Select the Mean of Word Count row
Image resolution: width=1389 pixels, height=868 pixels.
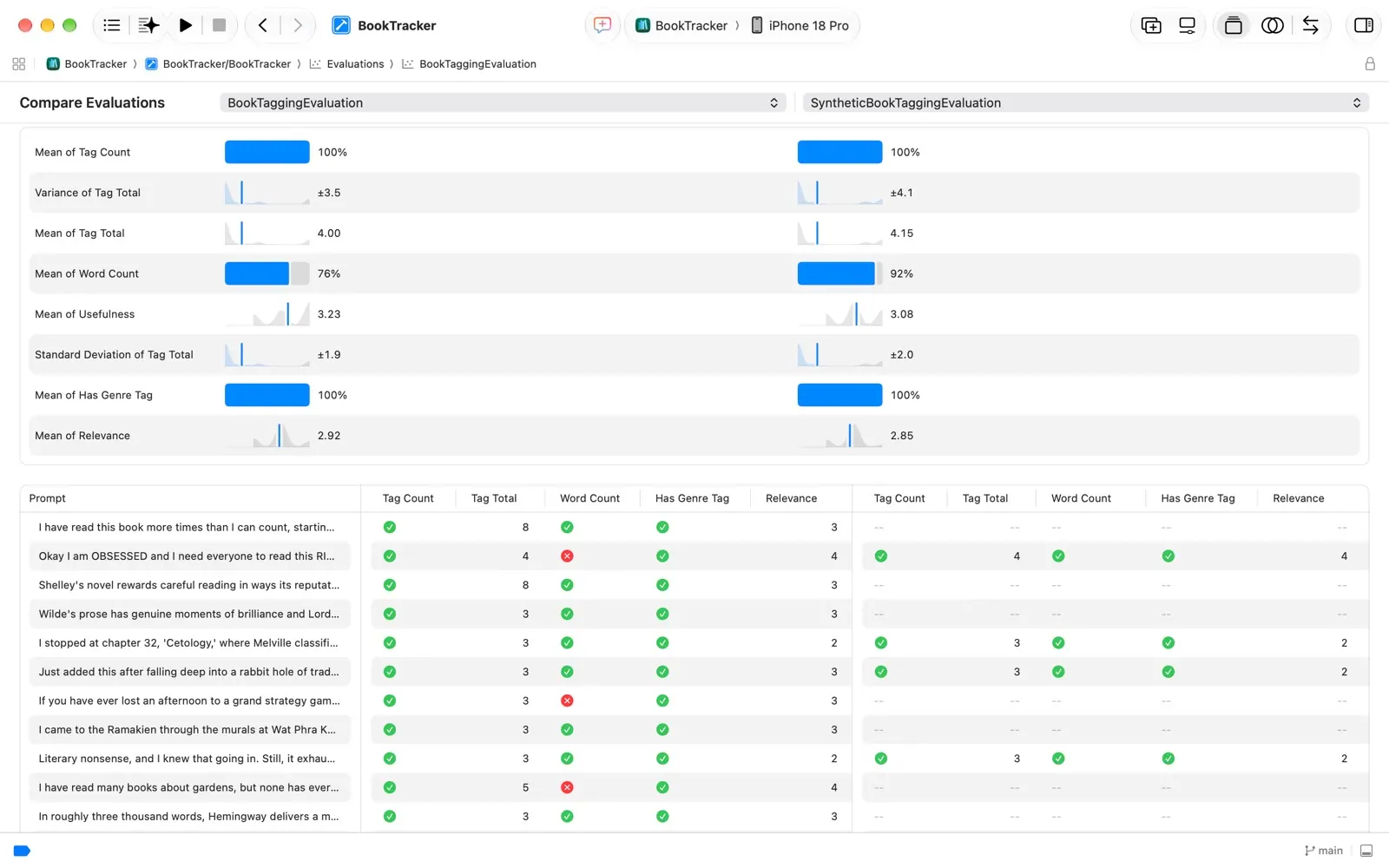click(694, 273)
